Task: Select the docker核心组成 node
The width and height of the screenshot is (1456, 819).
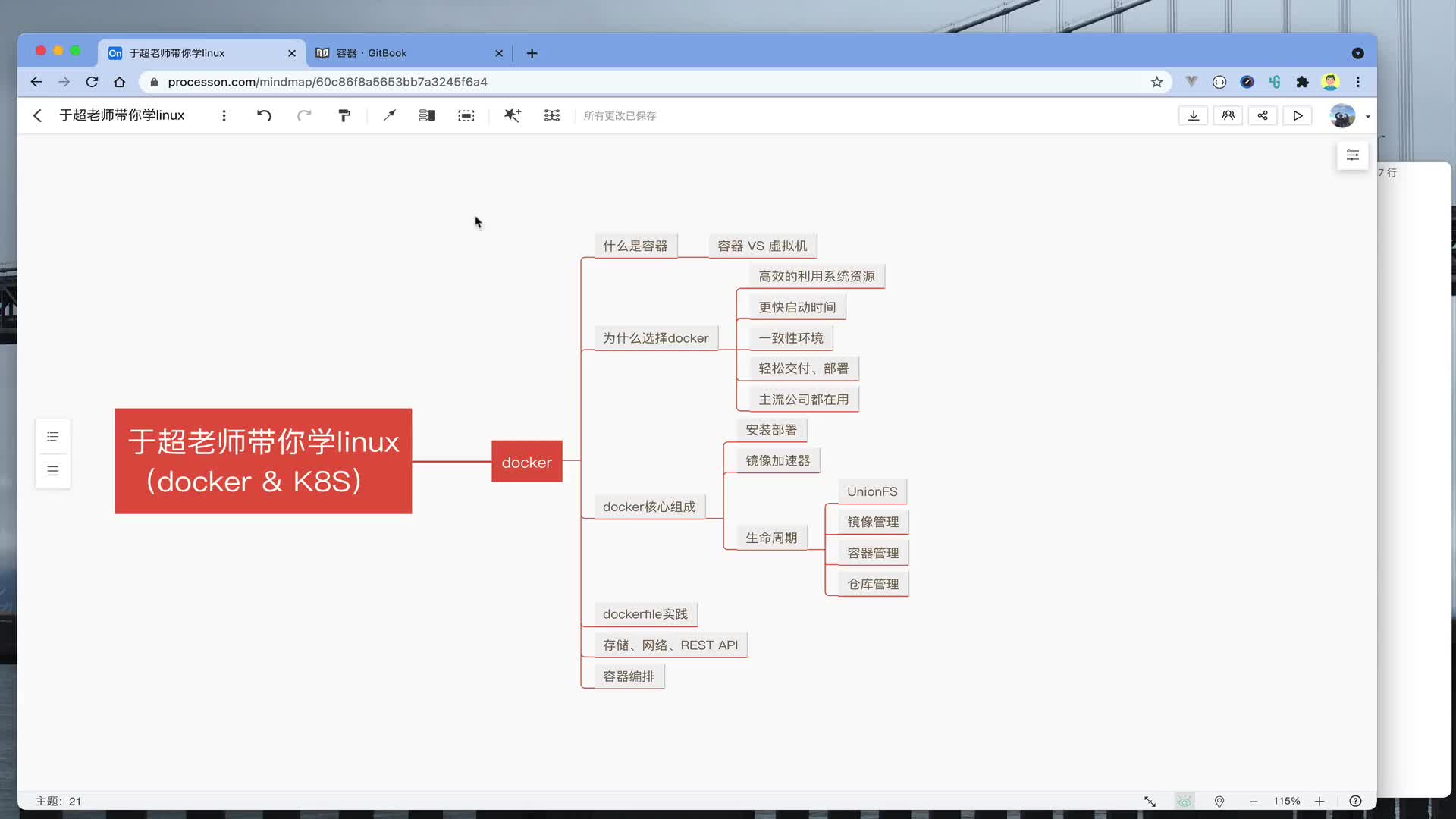Action: [x=649, y=507]
